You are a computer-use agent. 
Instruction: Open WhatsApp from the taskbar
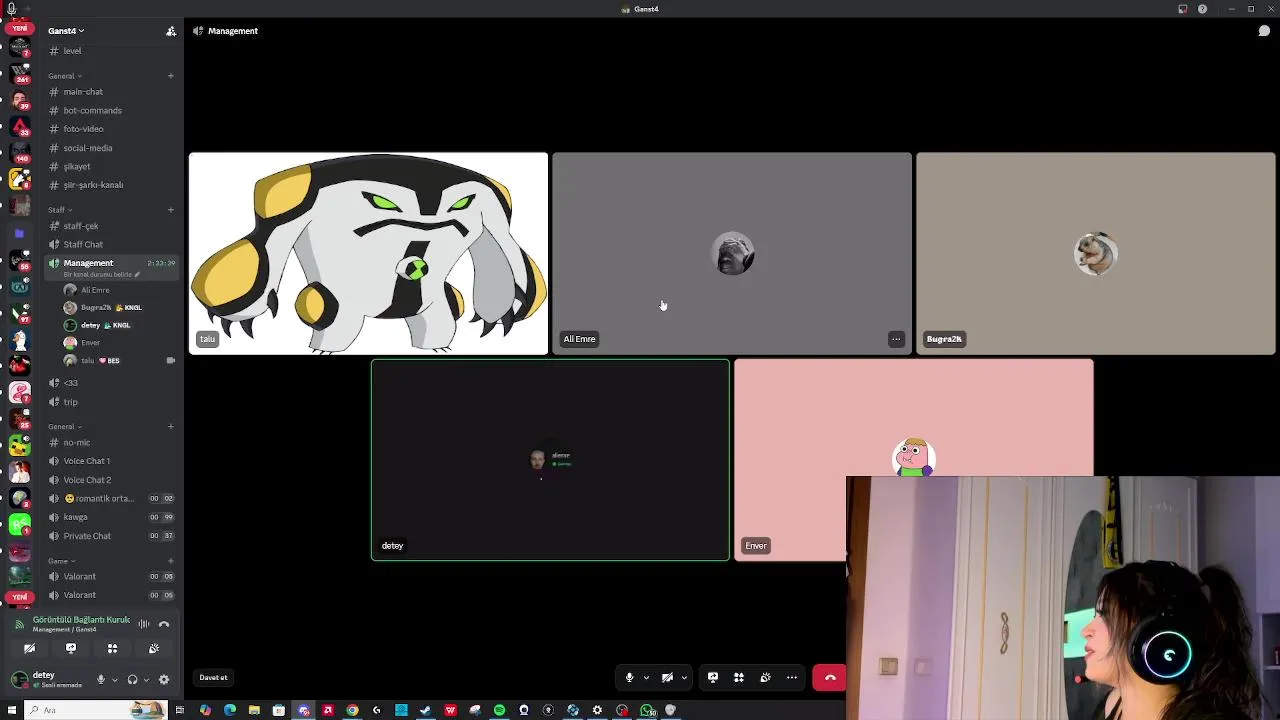coord(648,710)
